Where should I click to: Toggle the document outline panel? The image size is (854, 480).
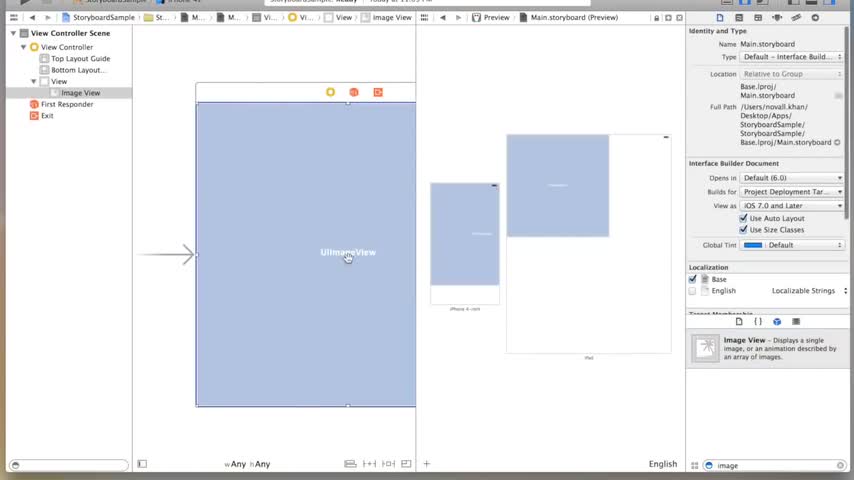coord(142,464)
